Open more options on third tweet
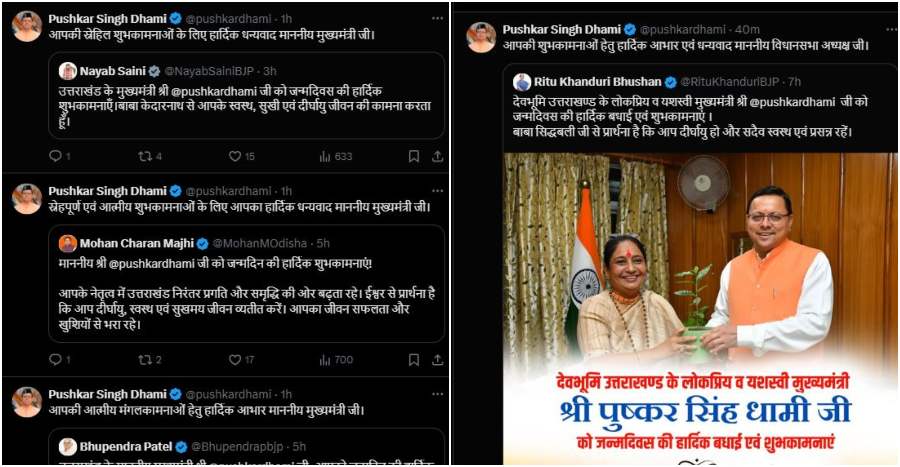The image size is (900, 467). tap(437, 394)
